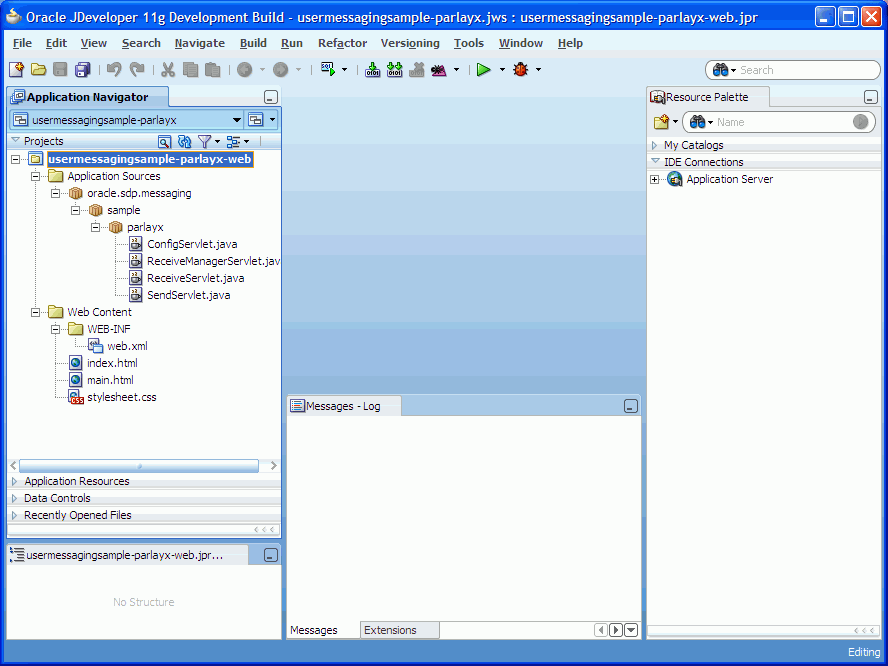
Task: Expand the Recently Opened Files section
Action: (15, 515)
